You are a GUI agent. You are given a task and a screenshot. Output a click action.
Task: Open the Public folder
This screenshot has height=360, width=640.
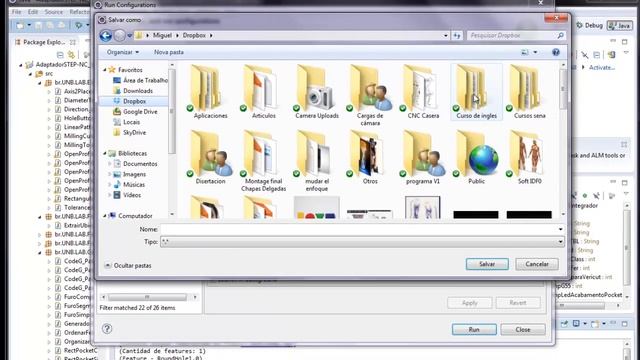click(x=476, y=158)
